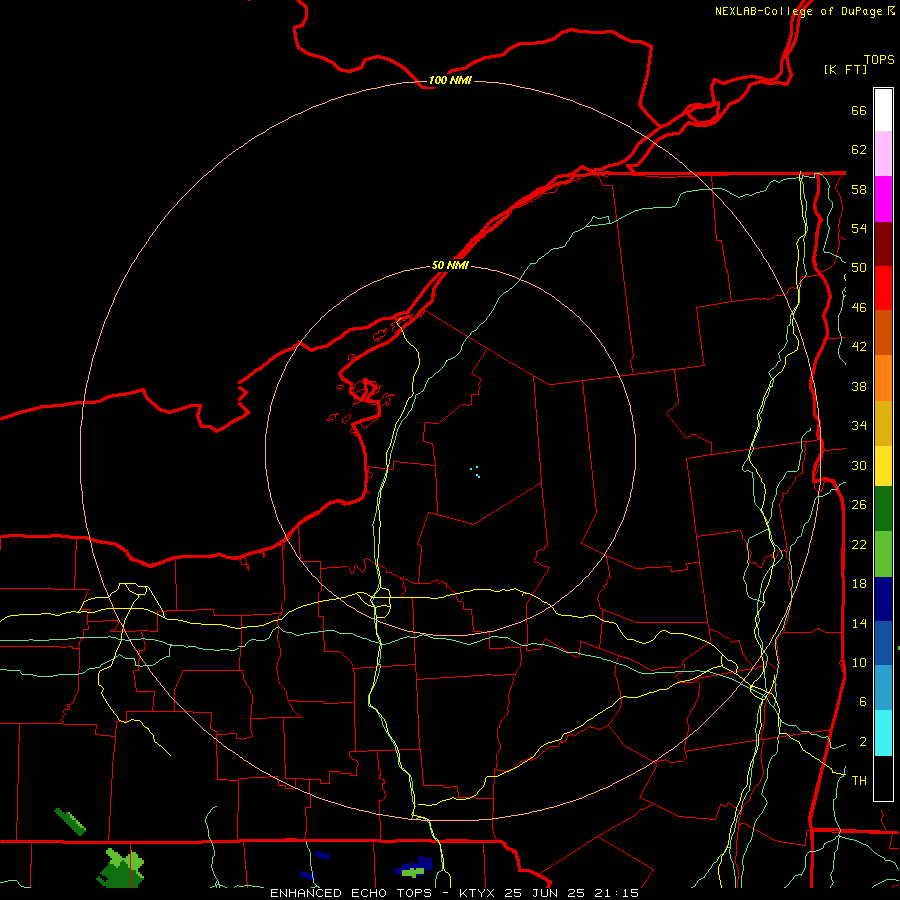
Task: Click the legend value 62
Action: point(859,150)
